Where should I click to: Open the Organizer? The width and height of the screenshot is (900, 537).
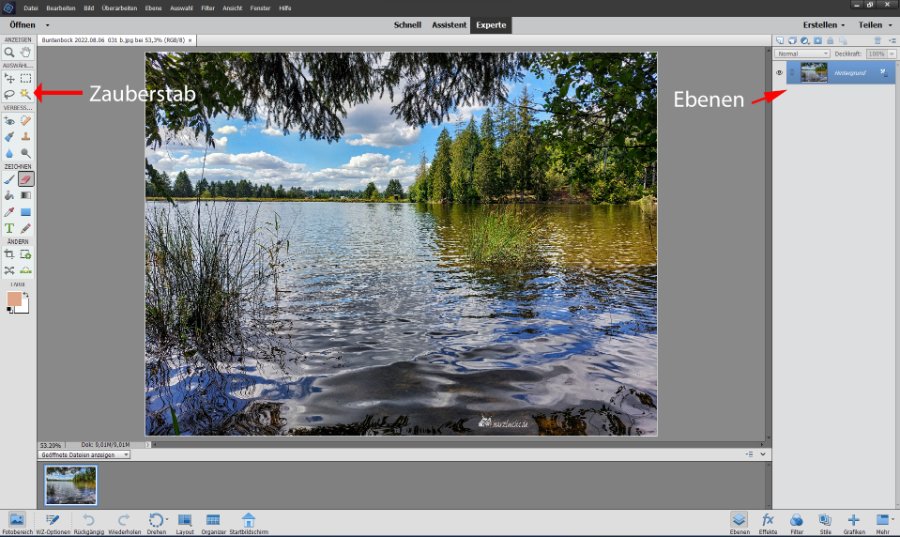(x=213, y=523)
